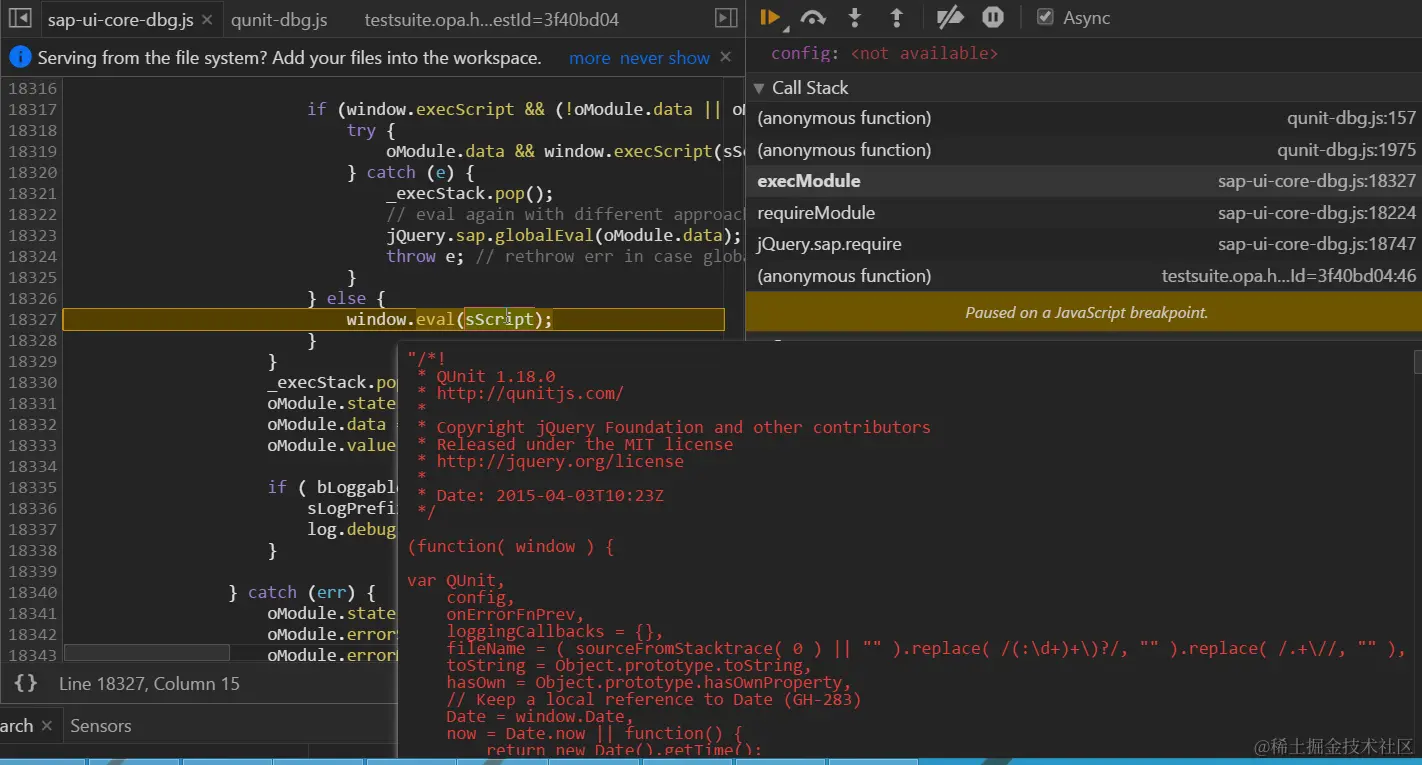Click the sScript variable on the highlighted line
Viewport: 1422px width, 765px height.
coord(499,319)
